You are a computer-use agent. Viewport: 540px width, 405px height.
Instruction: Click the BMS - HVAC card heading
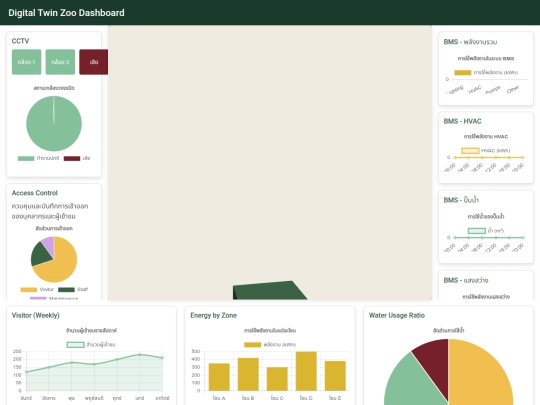coord(463,121)
